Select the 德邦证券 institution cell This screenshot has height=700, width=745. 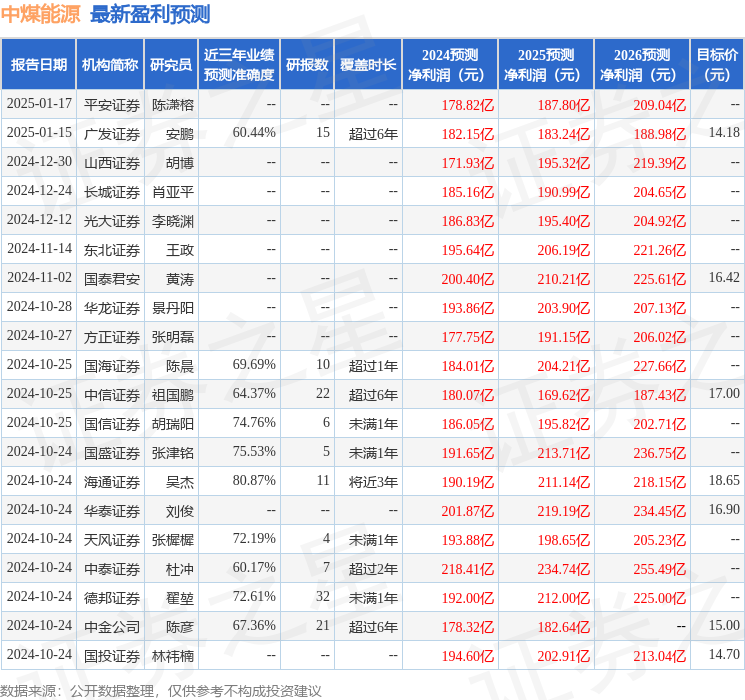[x=112, y=598]
